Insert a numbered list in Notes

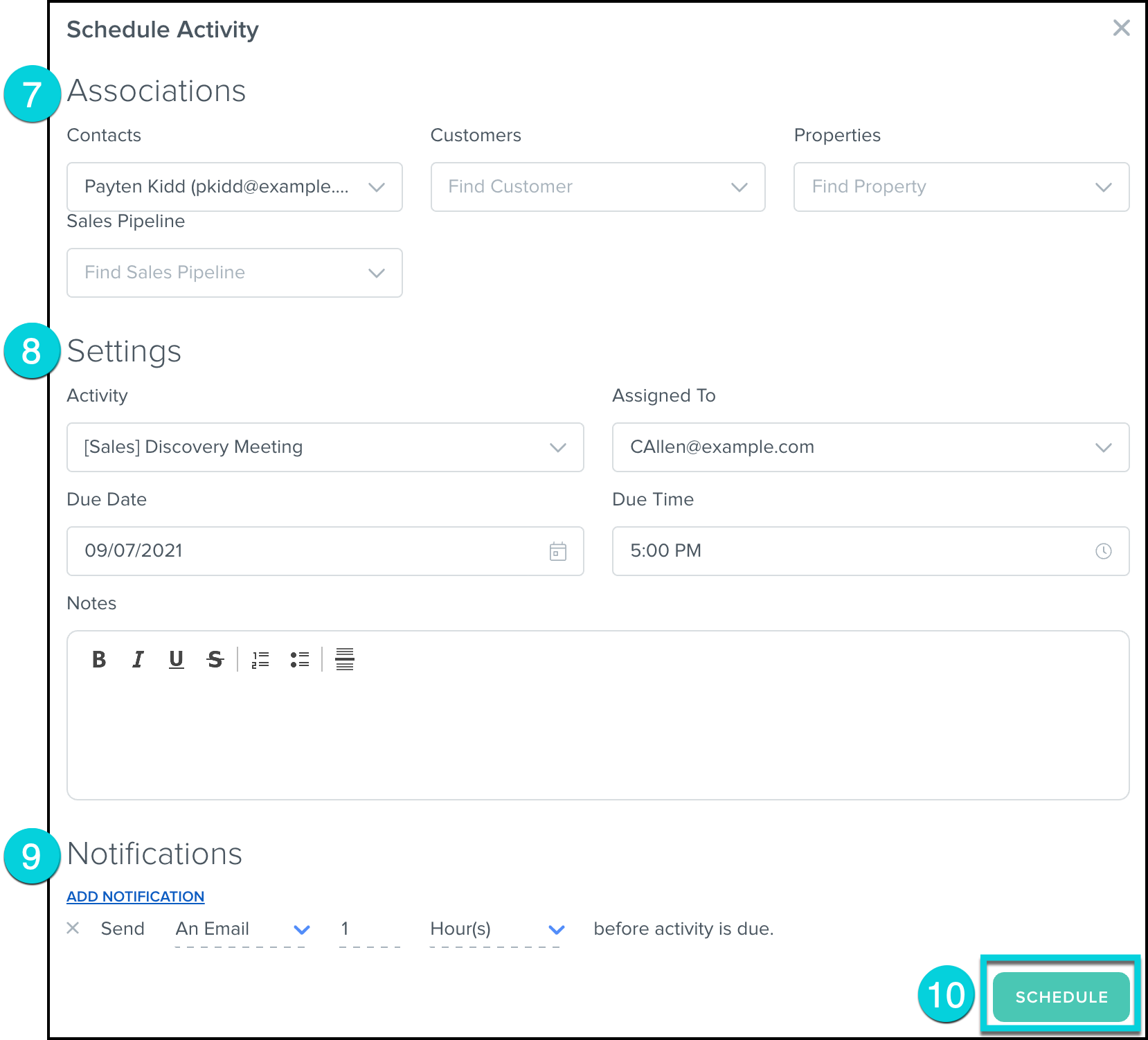(260, 659)
